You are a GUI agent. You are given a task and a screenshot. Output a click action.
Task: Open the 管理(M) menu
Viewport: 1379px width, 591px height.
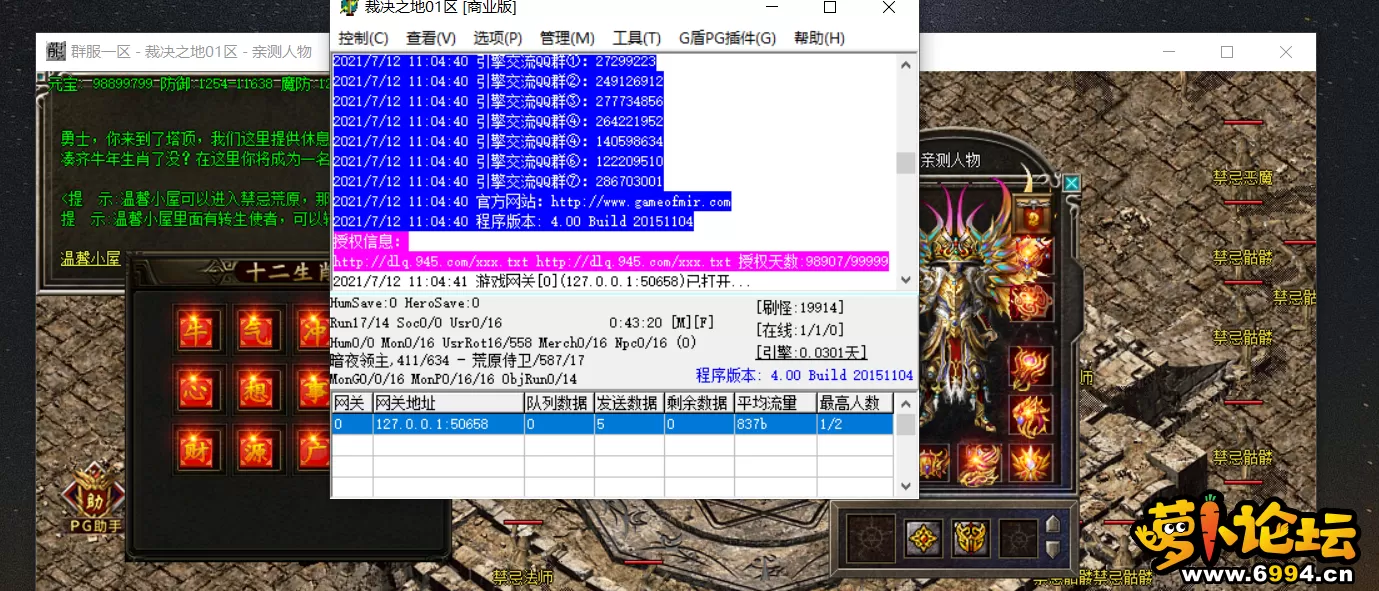[567, 38]
